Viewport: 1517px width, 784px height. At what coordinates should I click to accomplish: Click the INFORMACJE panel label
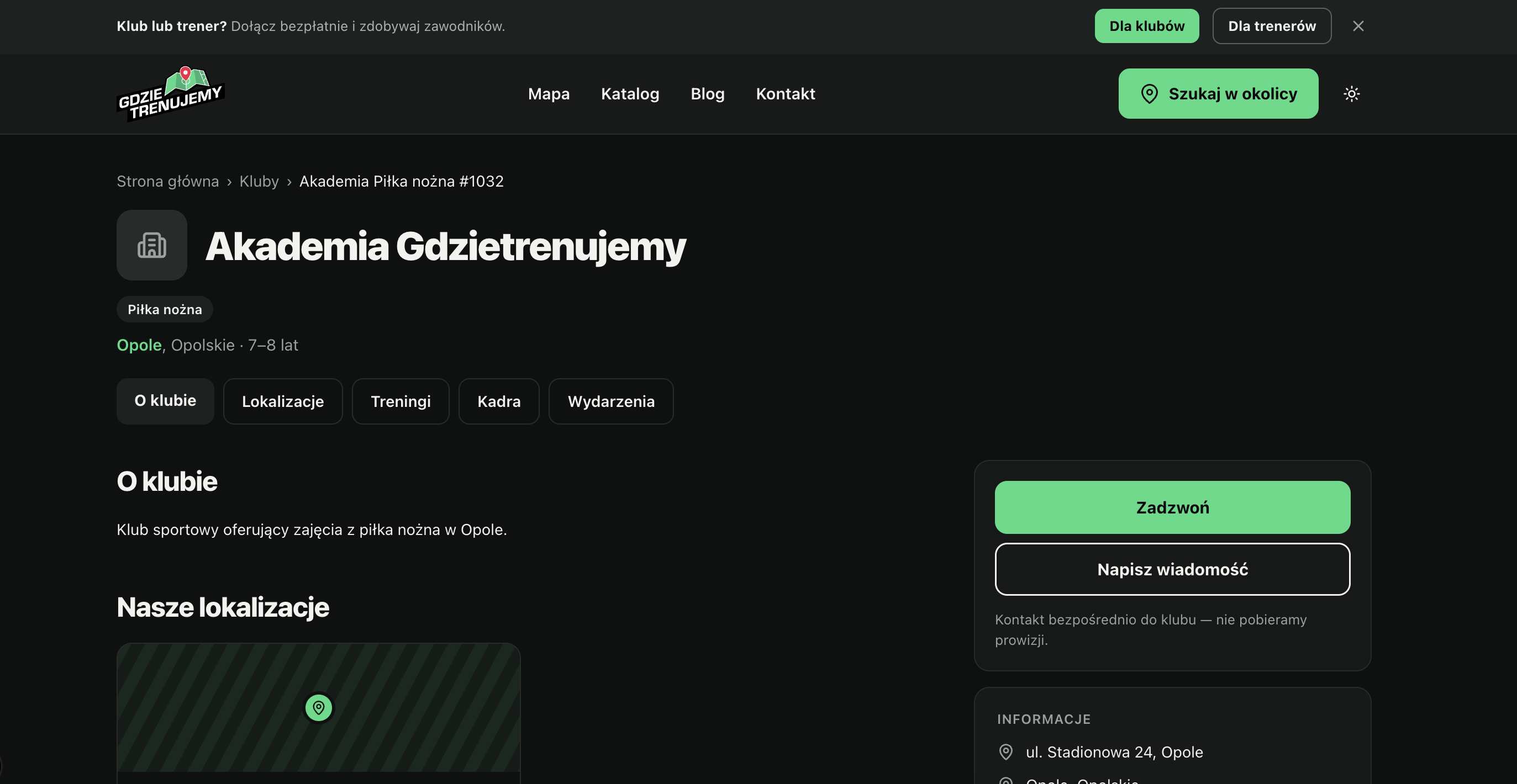point(1044,719)
